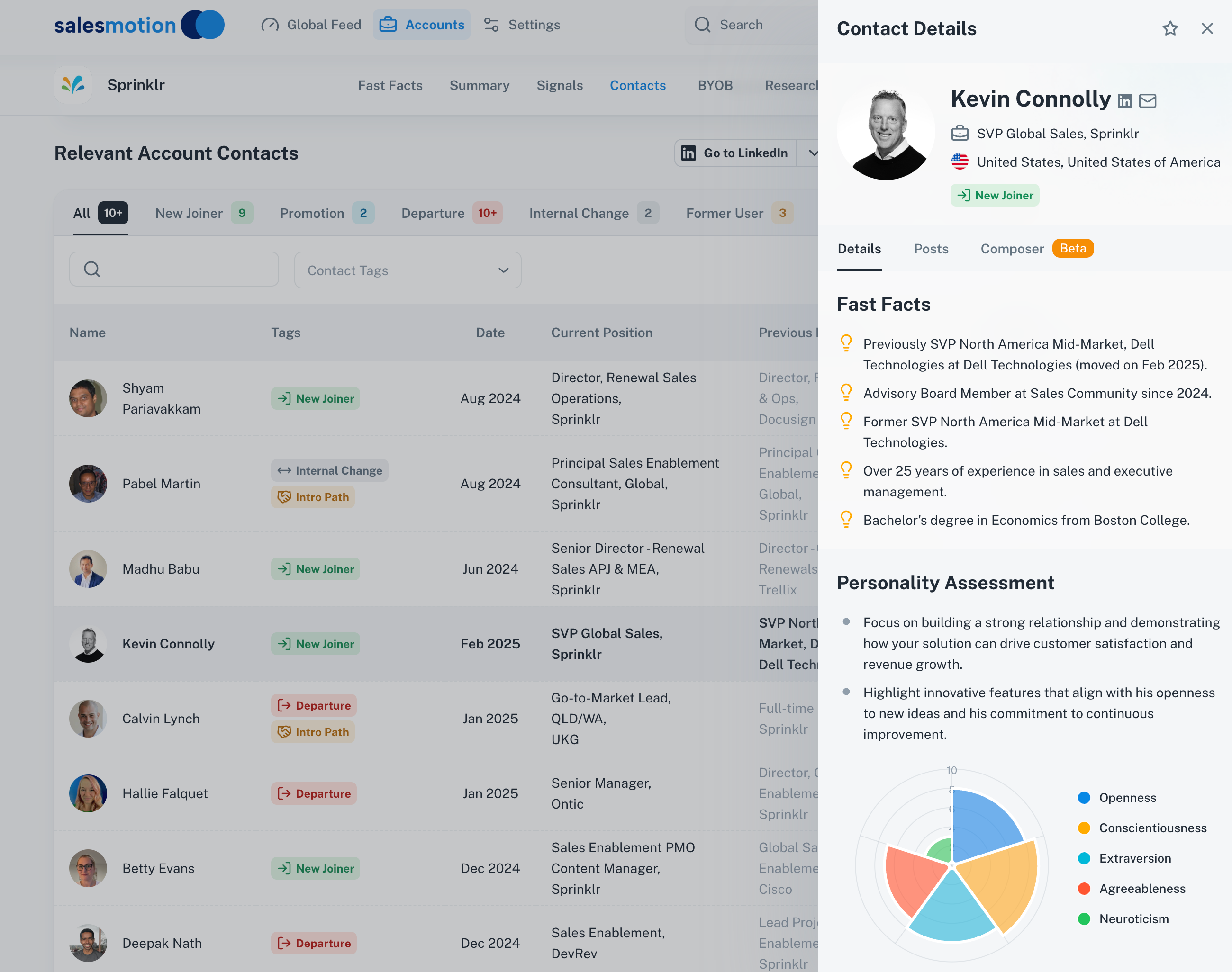This screenshot has width=1232, height=972.
Task: Select the Kevin Connolly table row name
Action: pos(168,644)
